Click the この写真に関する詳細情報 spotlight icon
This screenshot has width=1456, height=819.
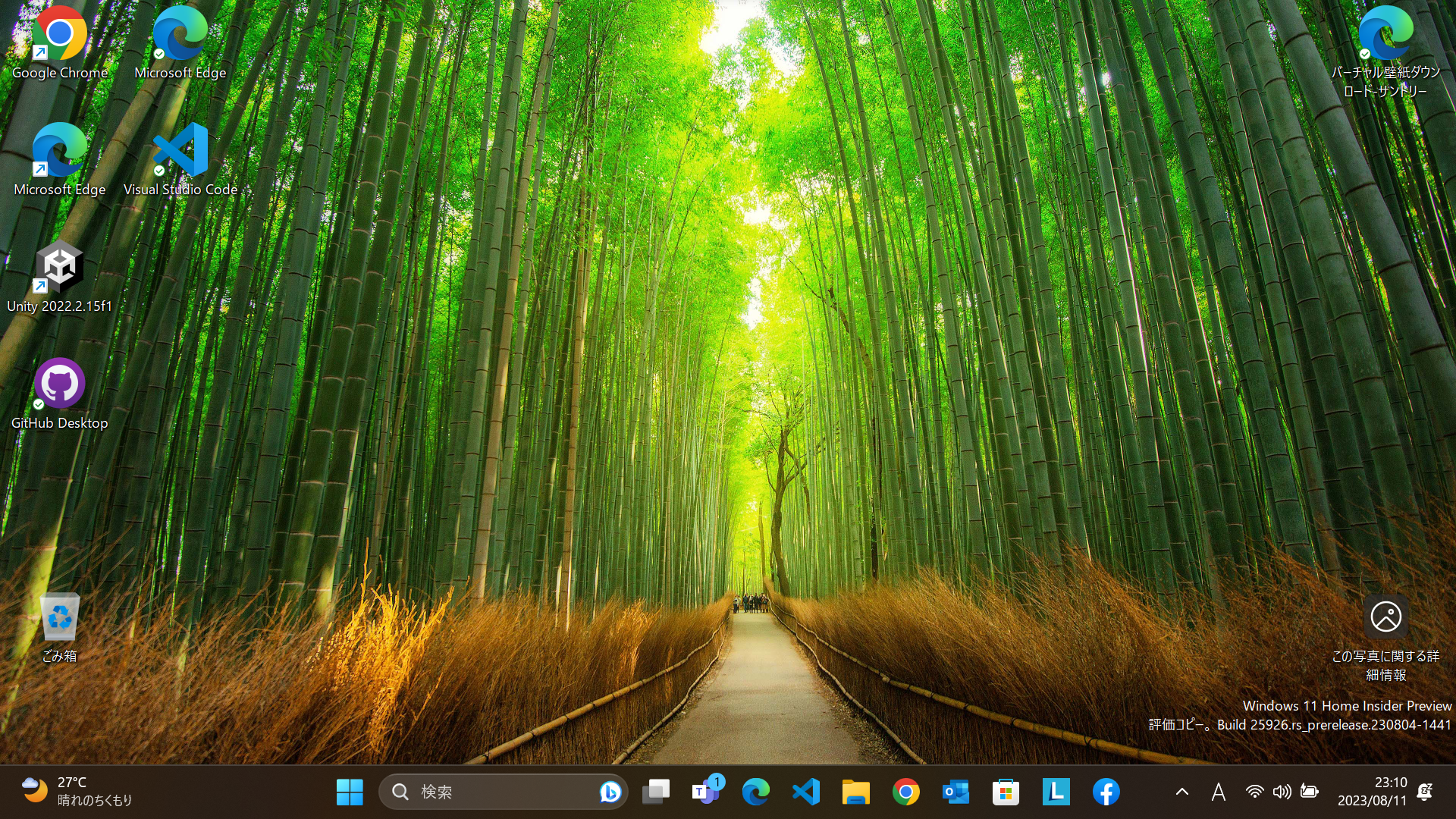1385,637
